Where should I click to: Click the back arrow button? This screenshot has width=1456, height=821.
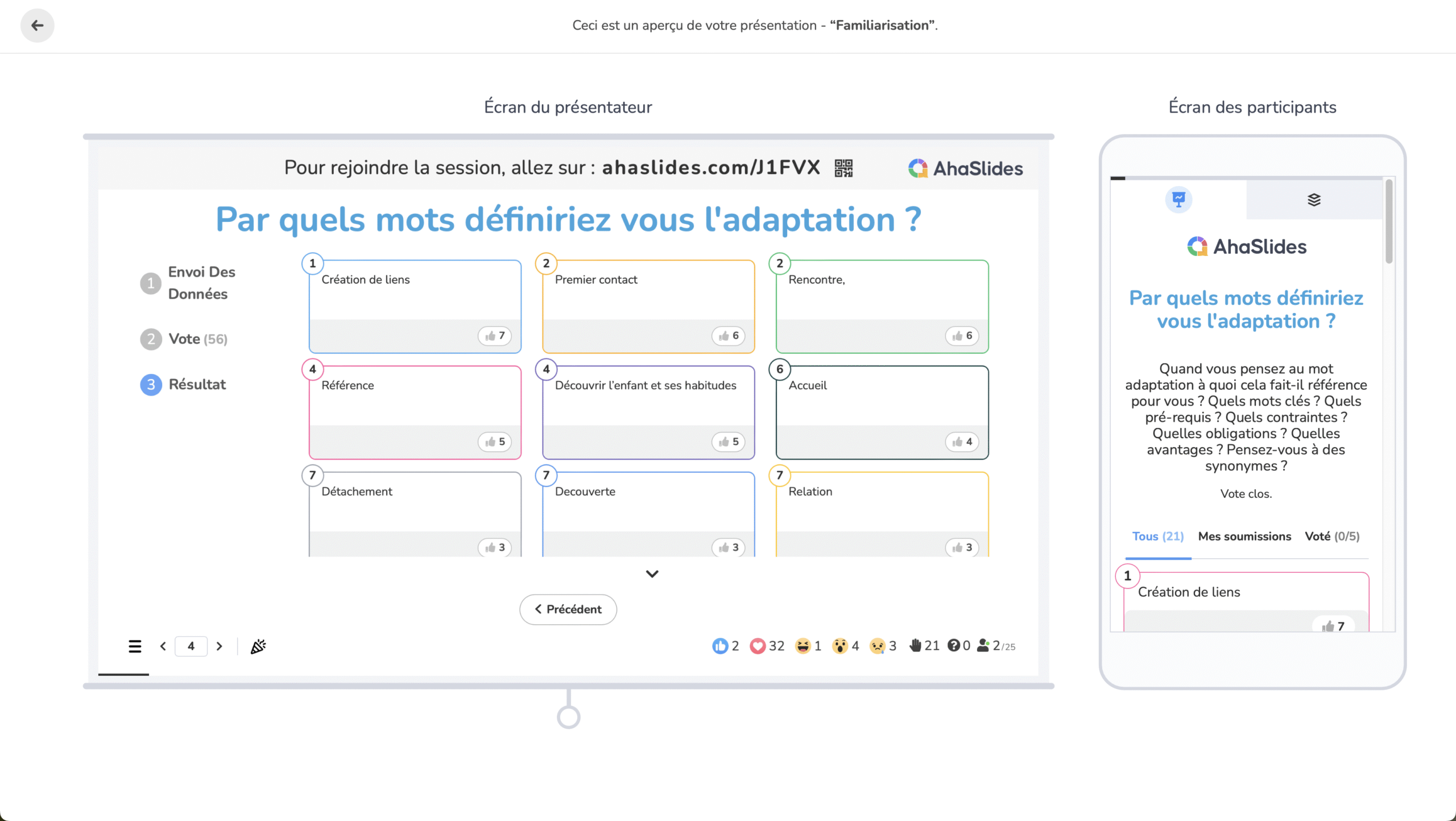point(38,25)
